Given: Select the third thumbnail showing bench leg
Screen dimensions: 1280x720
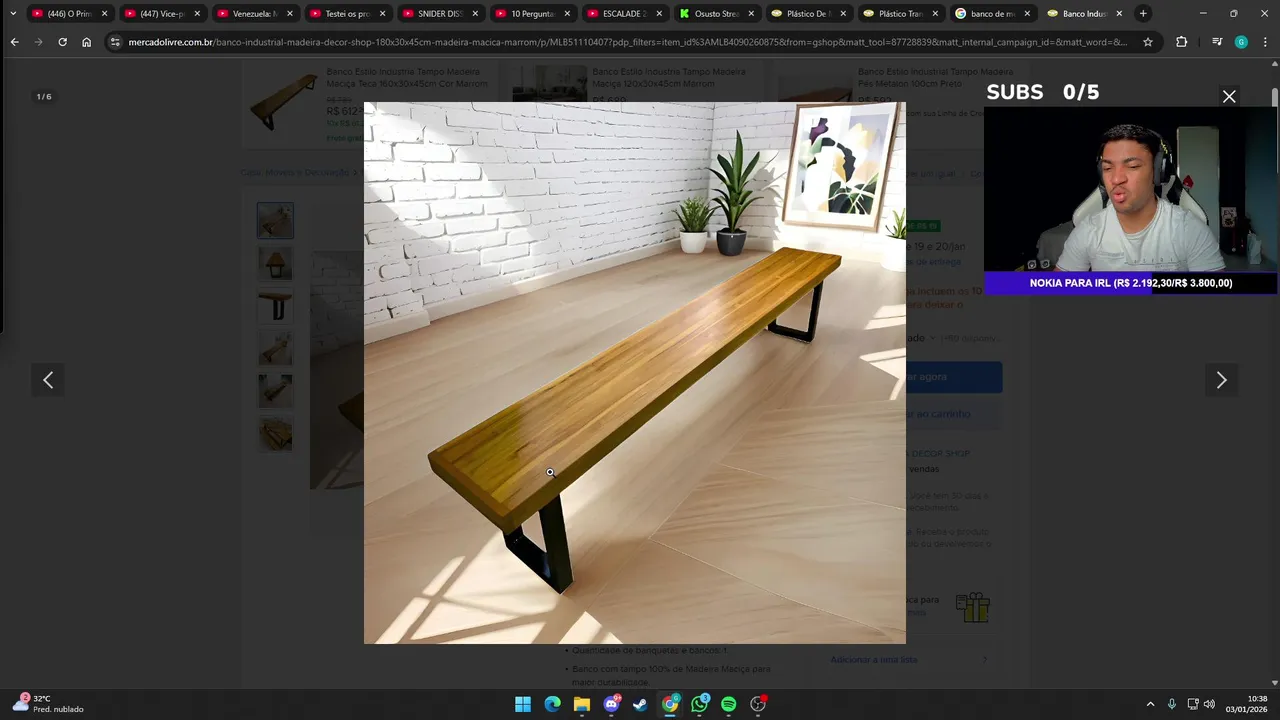Looking at the screenshot, I should click(x=275, y=307).
